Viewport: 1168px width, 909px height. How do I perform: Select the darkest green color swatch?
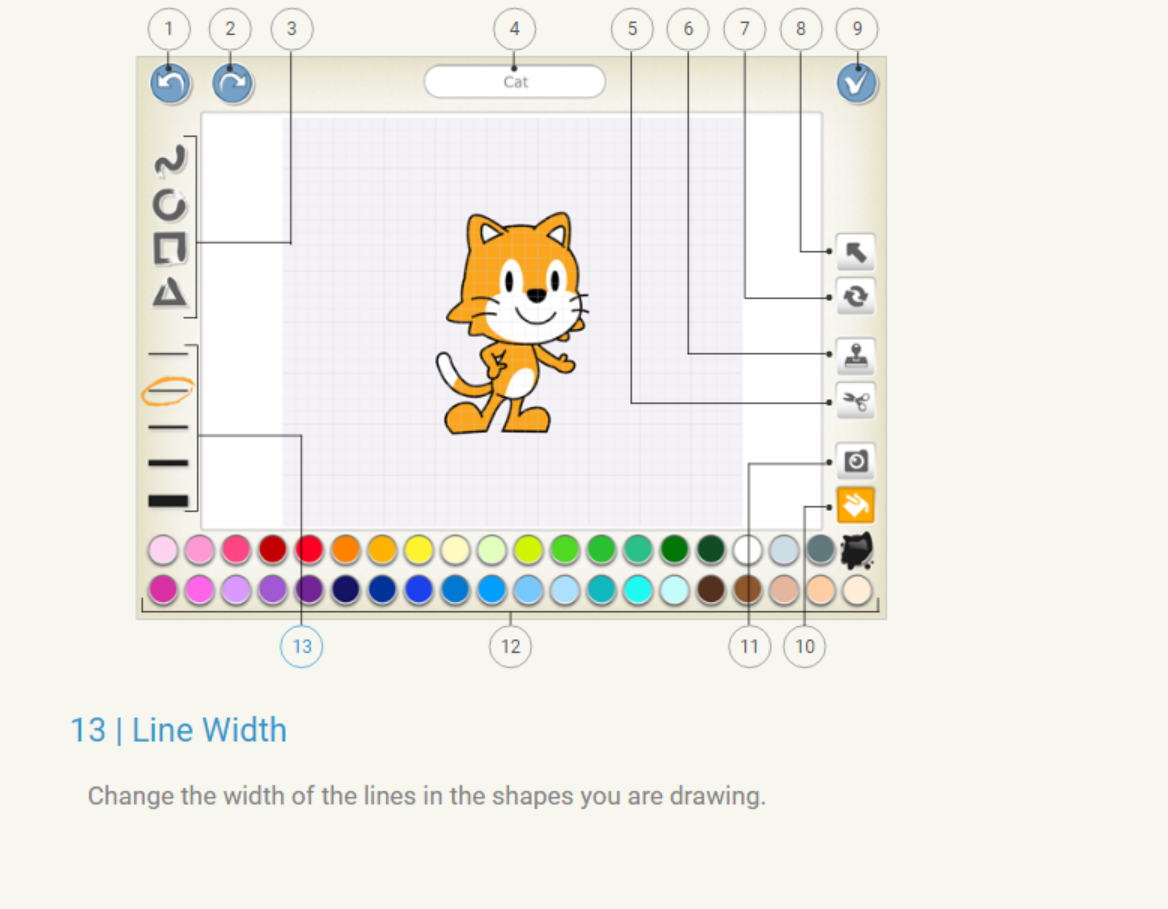tap(711, 550)
